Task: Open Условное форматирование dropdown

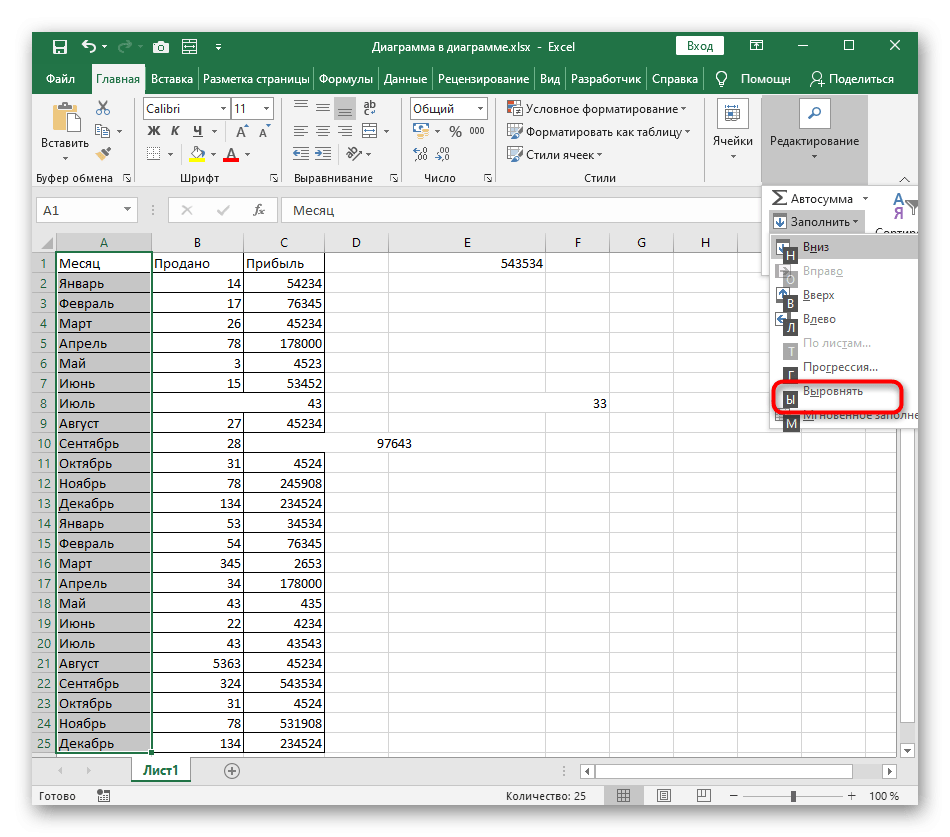Action: pyautogui.click(x=597, y=109)
